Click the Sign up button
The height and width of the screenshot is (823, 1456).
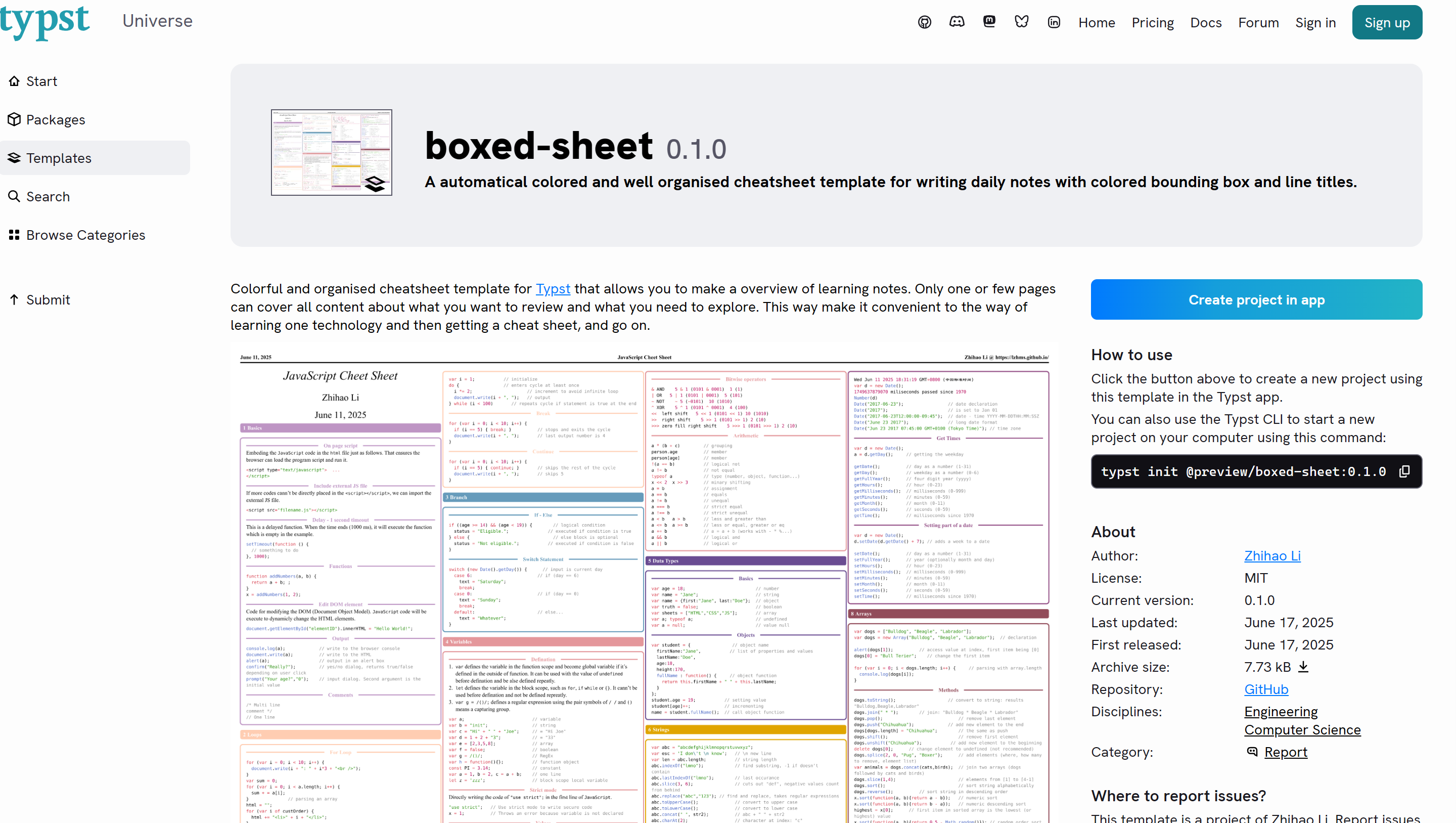[1386, 22]
